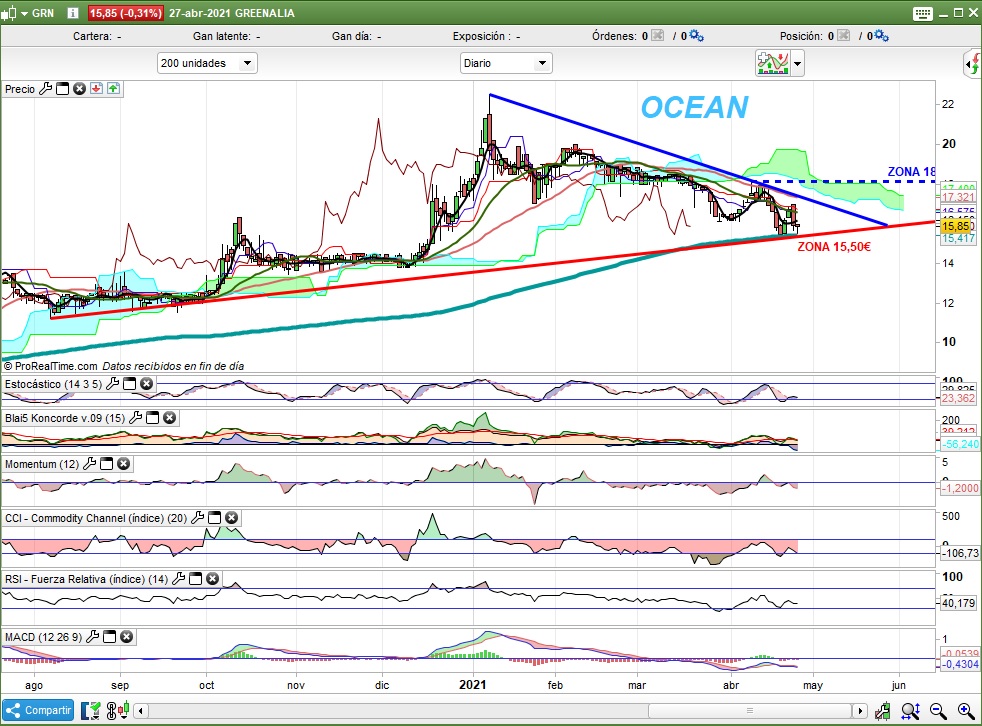Zoom out with the minus magnifier
982x726 pixels.
938,710
